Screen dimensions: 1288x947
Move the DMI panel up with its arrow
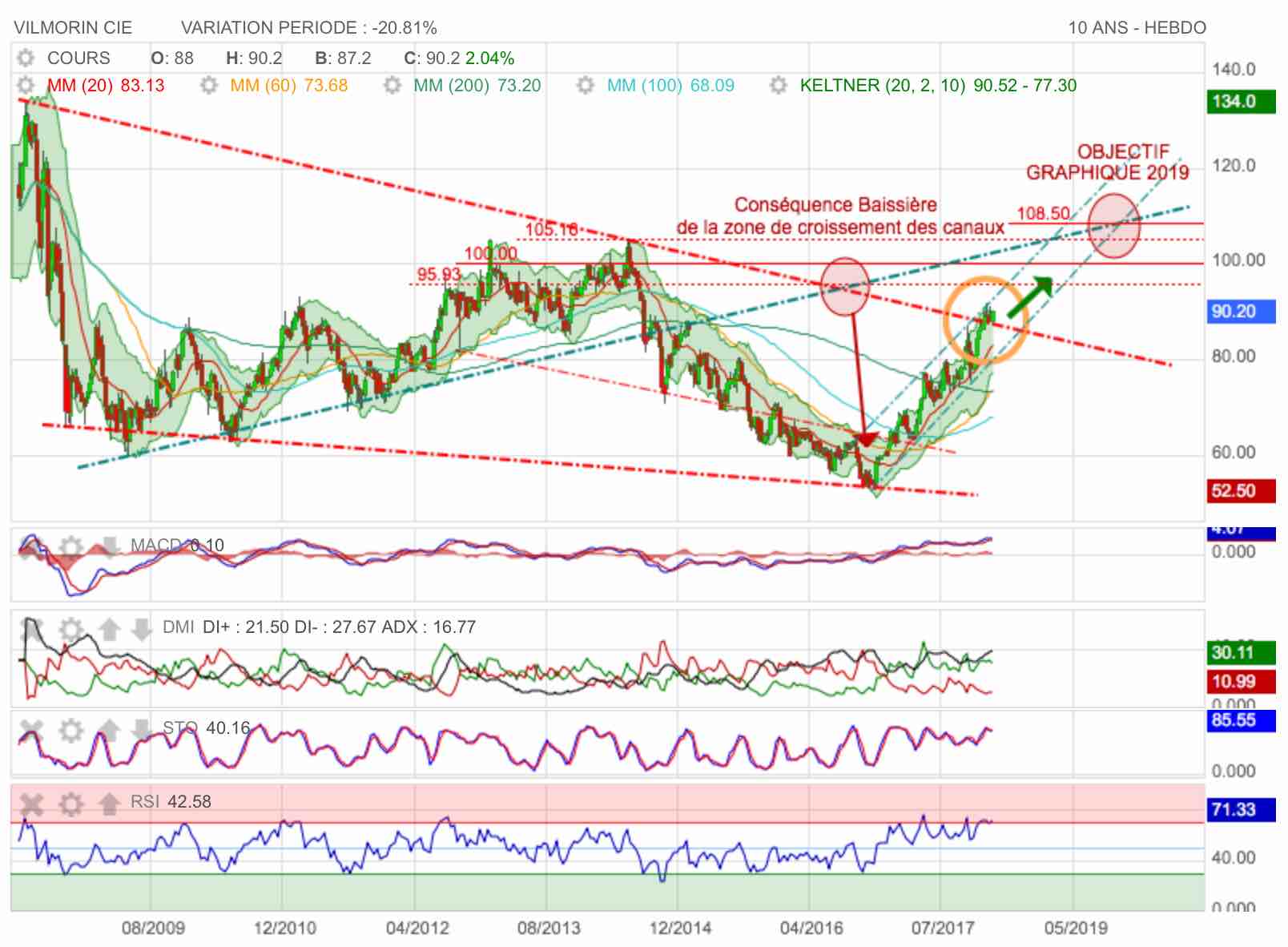[x=110, y=628]
